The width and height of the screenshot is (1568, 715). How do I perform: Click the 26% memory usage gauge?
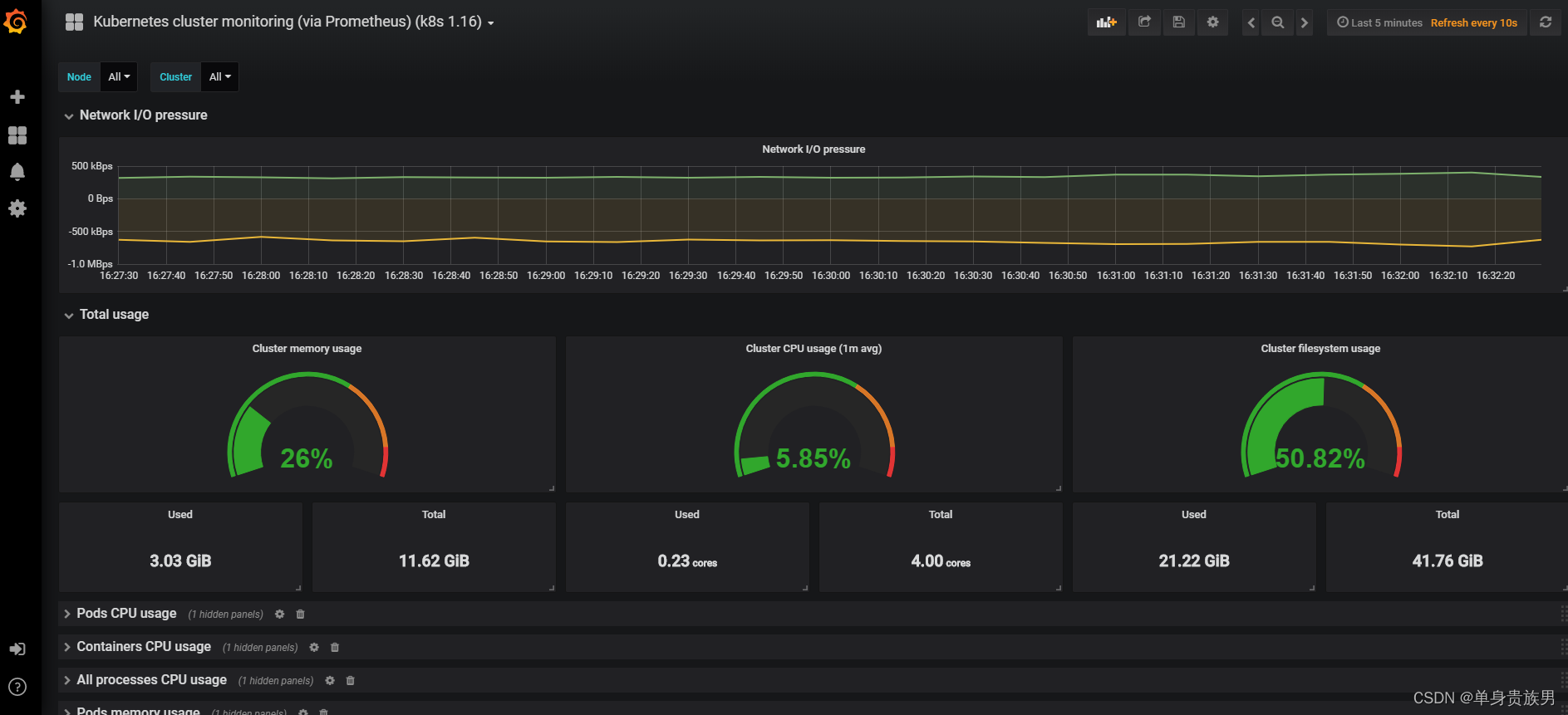tap(307, 425)
